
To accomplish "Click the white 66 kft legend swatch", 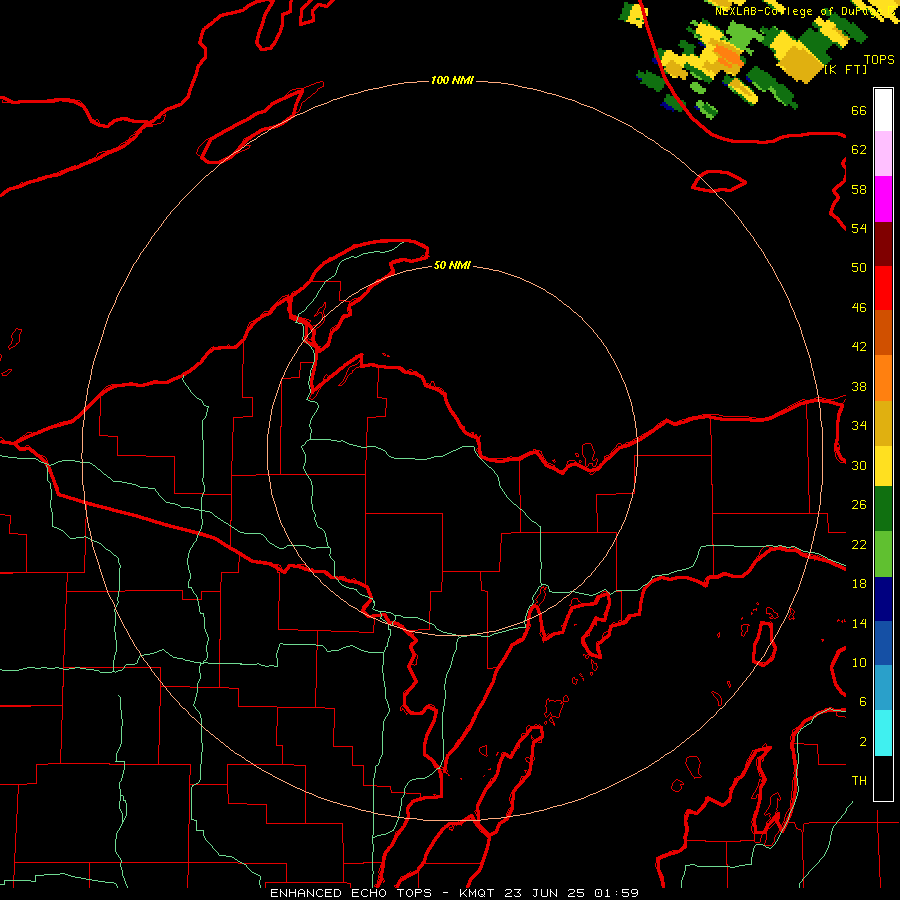I will [883, 110].
